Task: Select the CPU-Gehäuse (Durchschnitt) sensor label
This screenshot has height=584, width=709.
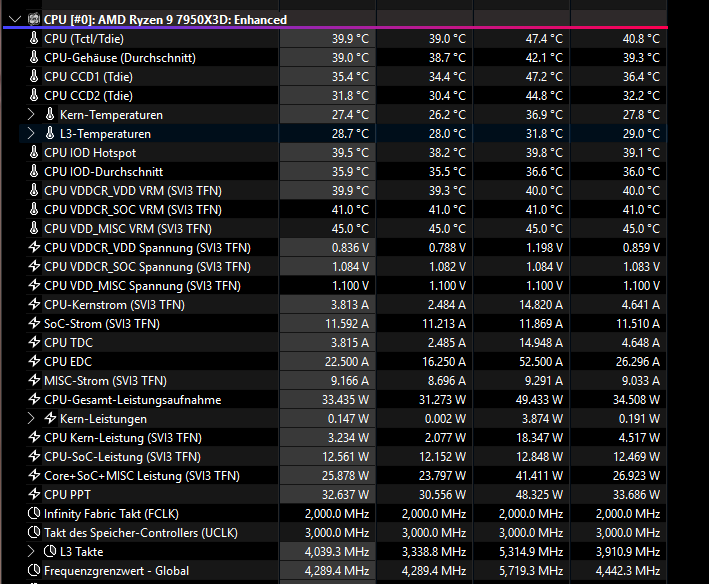Action: point(120,58)
